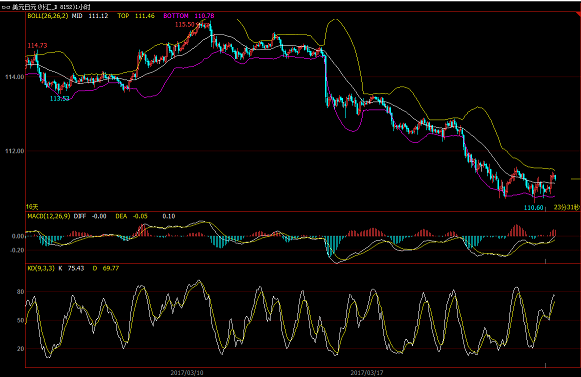Click the 16天 period label
The image size is (581, 377).
pyautogui.click(x=32, y=207)
